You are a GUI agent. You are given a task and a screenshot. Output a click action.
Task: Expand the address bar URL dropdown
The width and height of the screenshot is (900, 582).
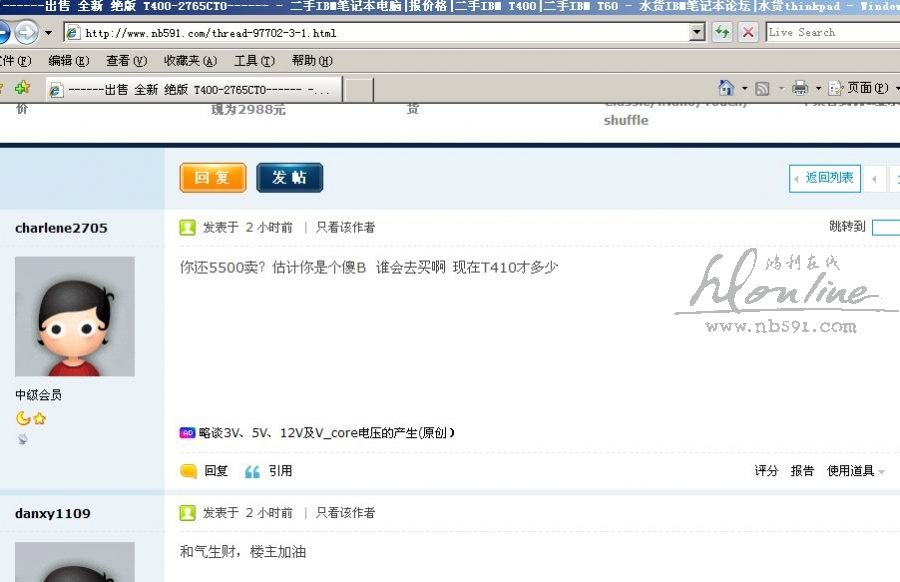(x=697, y=32)
